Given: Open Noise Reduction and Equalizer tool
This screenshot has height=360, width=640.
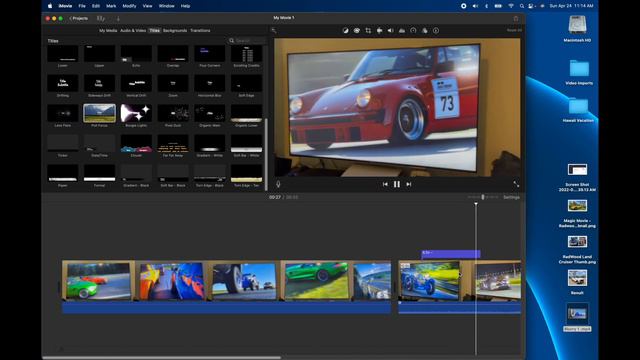Looking at the screenshot, I should pyautogui.click(x=402, y=31).
